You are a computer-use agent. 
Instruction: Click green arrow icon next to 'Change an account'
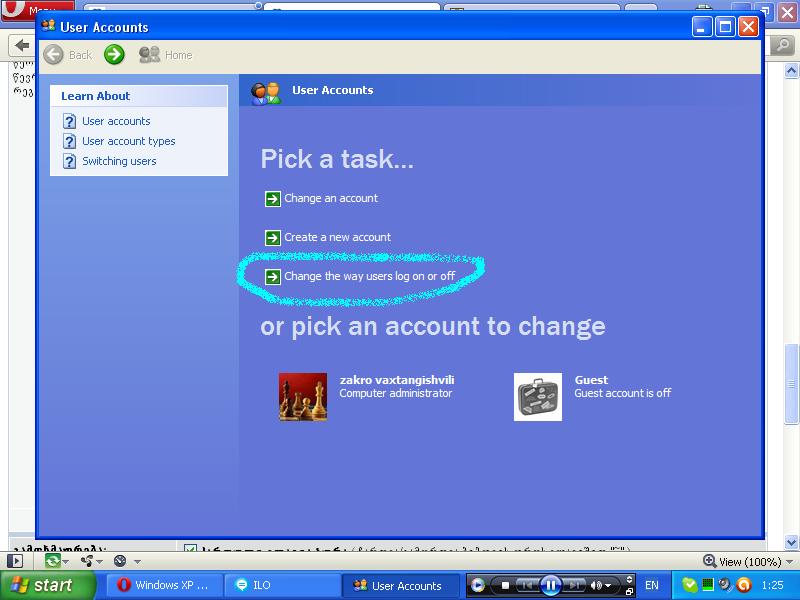point(273,198)
